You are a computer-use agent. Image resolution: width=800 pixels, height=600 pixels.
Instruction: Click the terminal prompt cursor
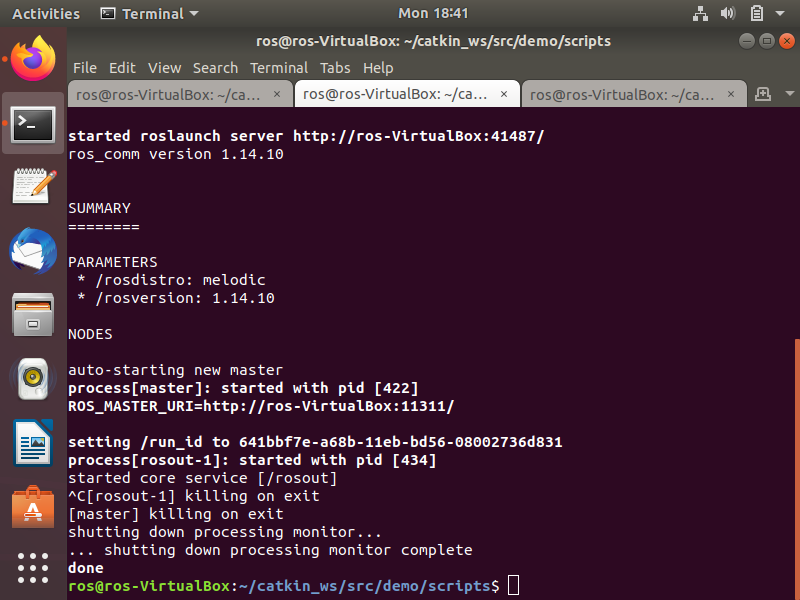513,586
